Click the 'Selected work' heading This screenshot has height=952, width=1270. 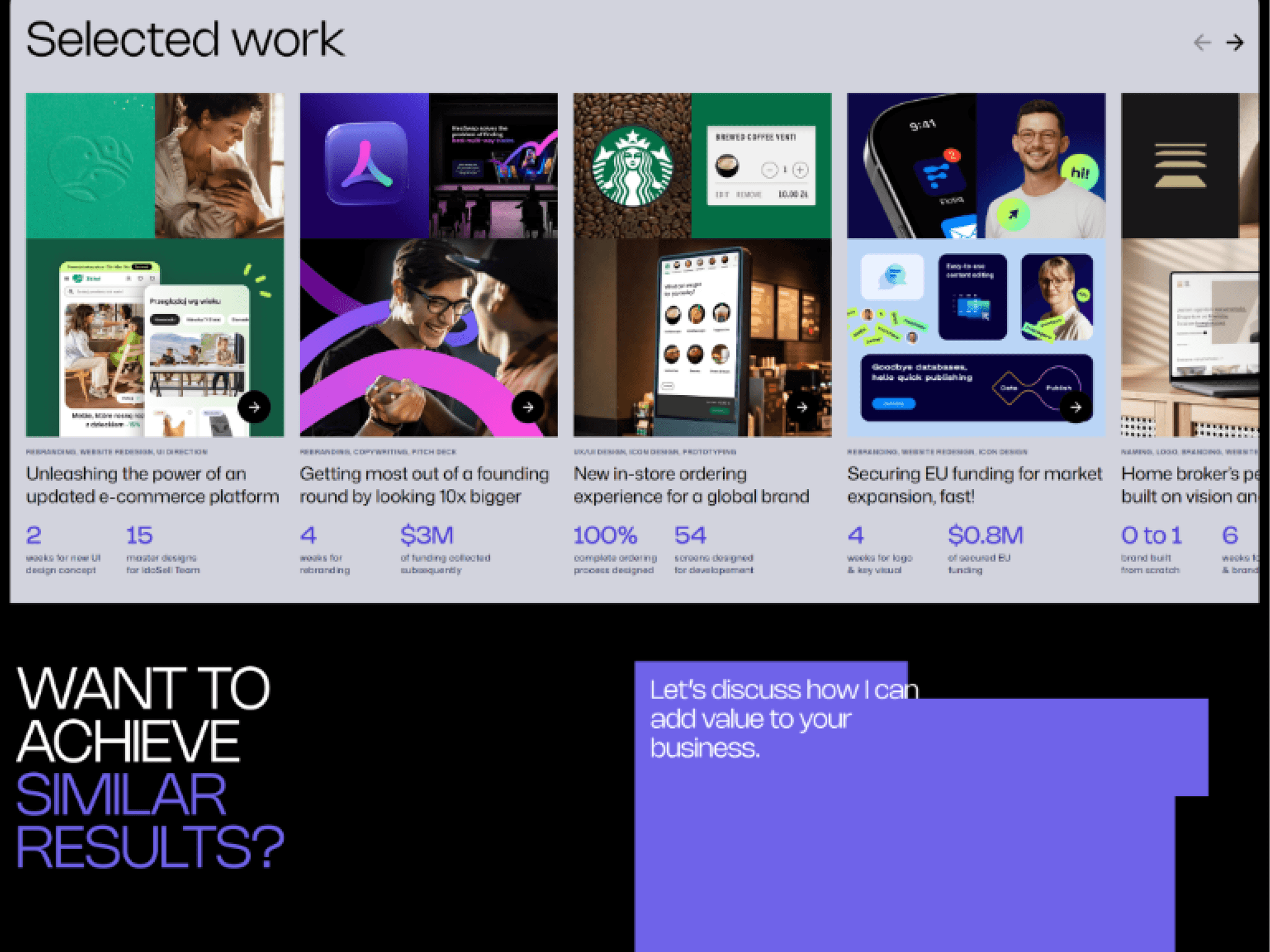pos(185,40)
